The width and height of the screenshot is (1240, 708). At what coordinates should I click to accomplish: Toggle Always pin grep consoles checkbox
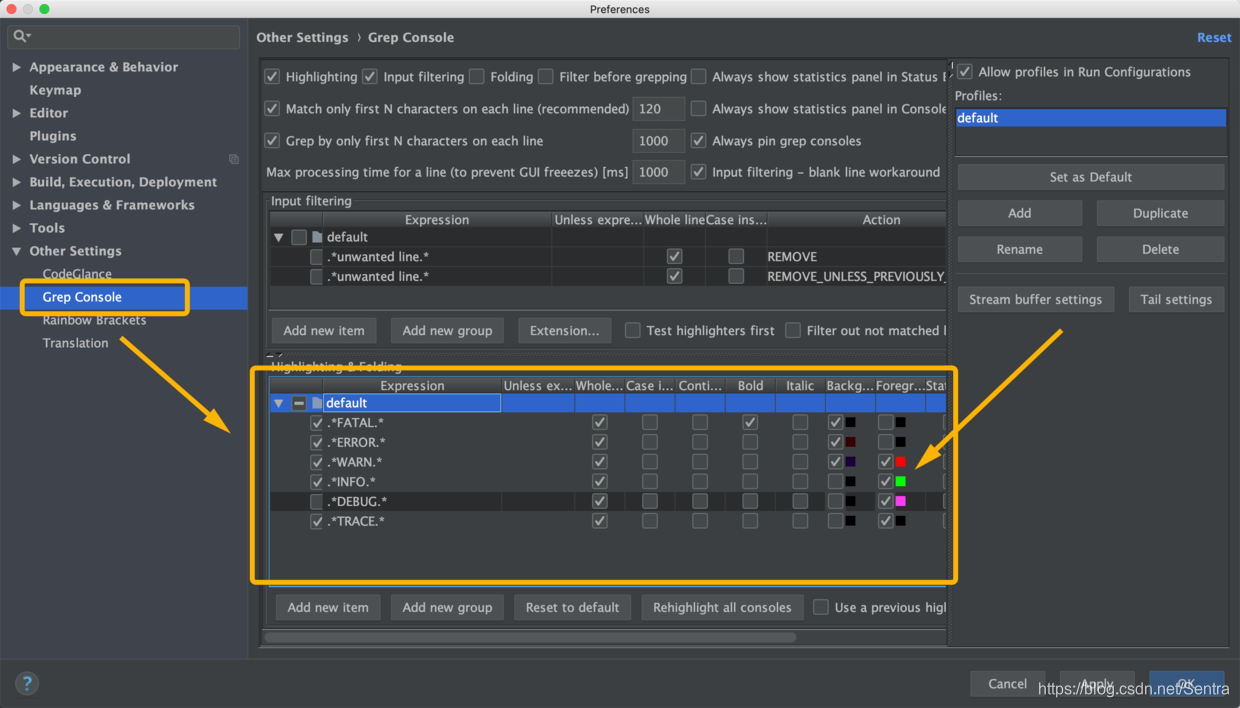pyautogui.click(x=699, y=141)
